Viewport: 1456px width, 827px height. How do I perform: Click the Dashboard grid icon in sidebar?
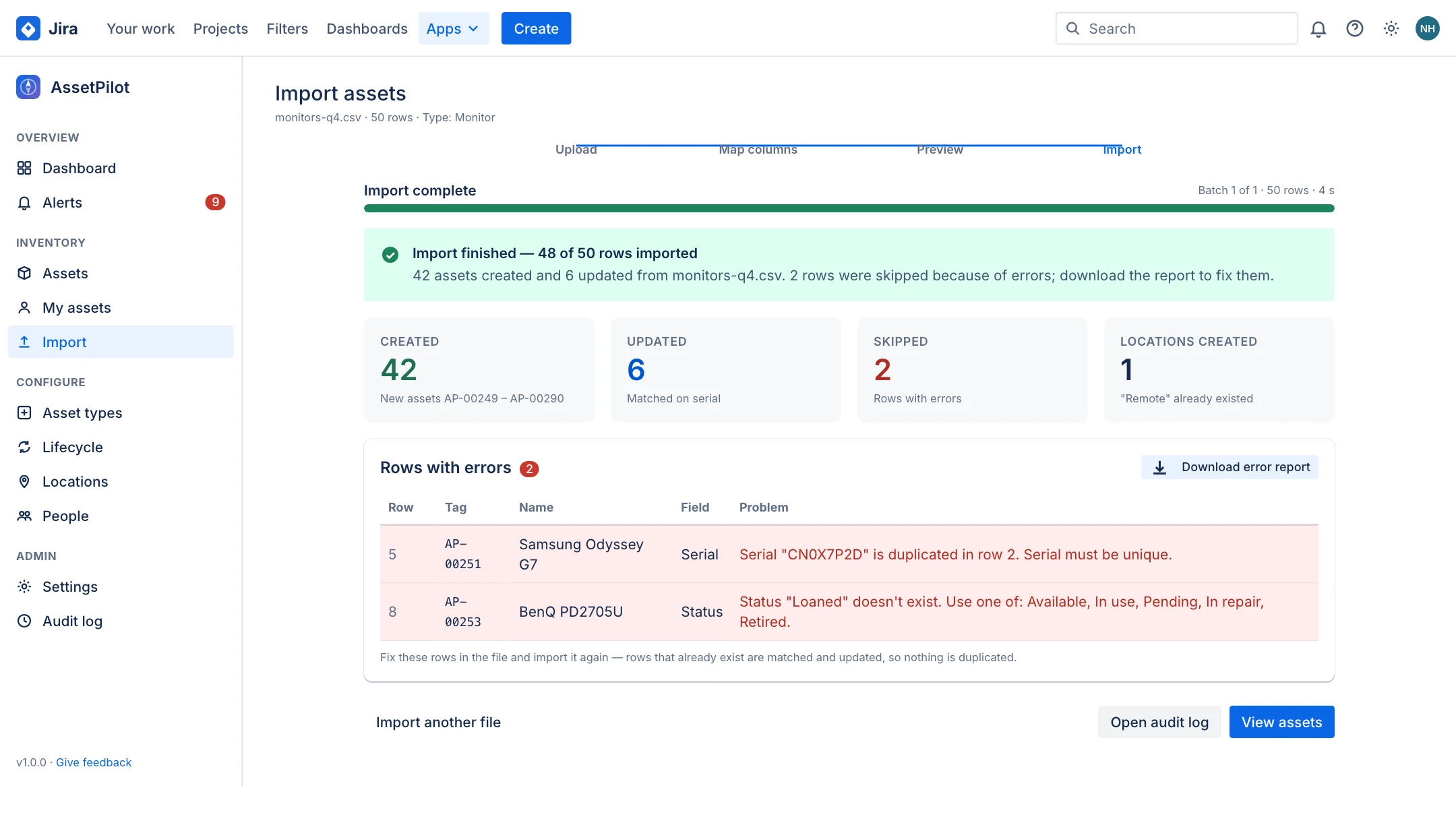24,168
